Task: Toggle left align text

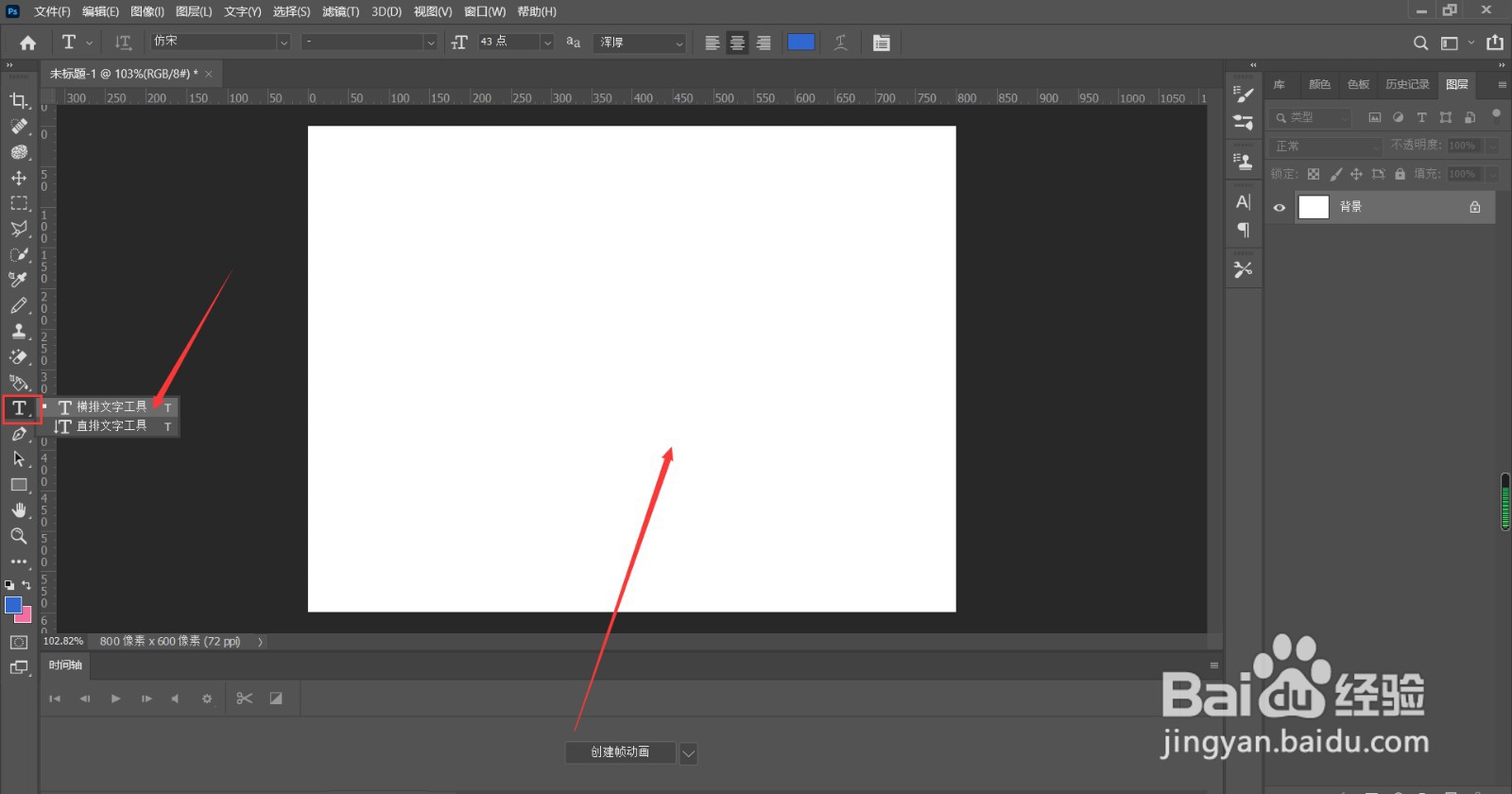Action: point(713,43)
